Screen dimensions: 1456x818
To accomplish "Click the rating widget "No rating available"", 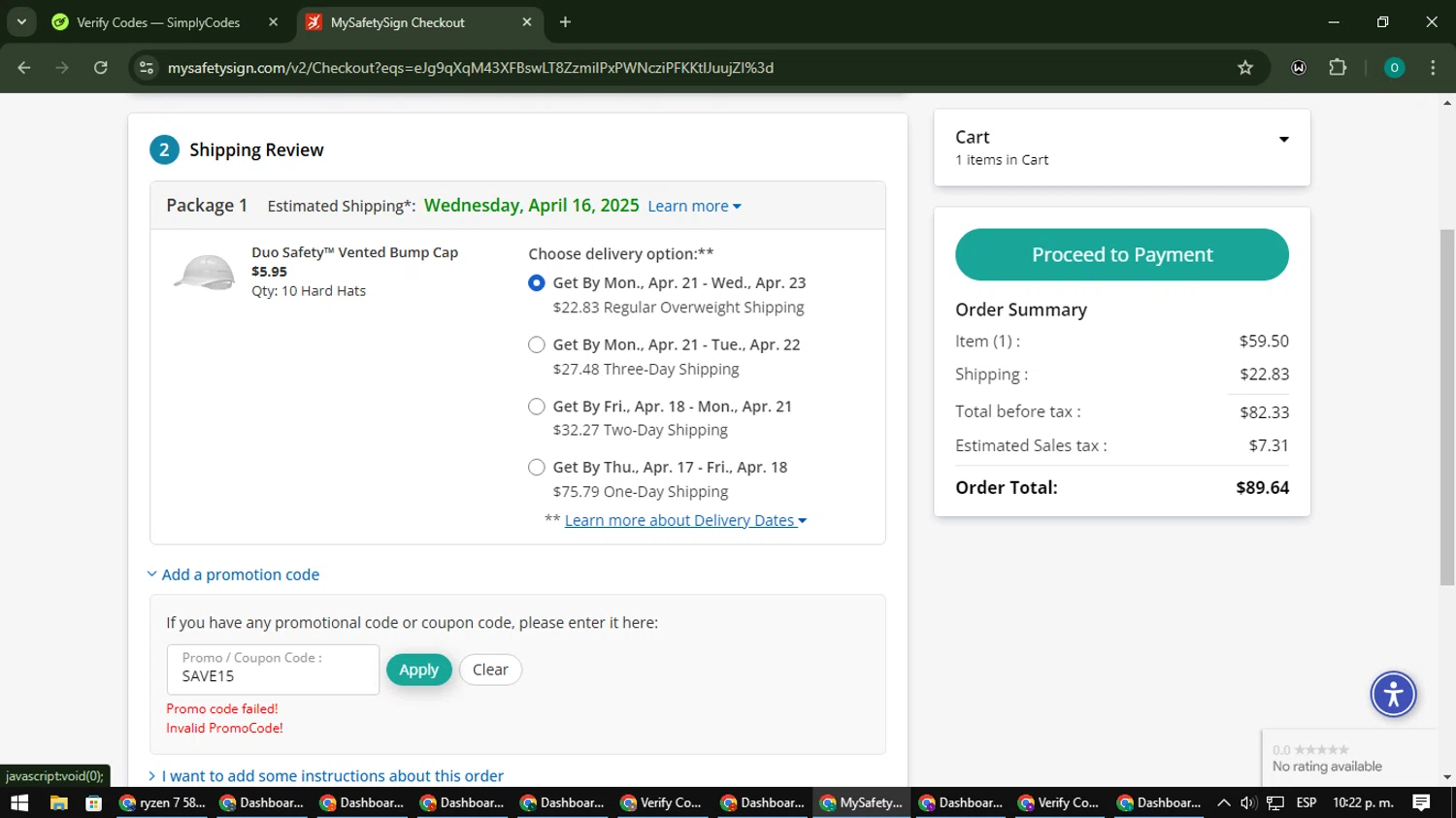I will 1327,767.
